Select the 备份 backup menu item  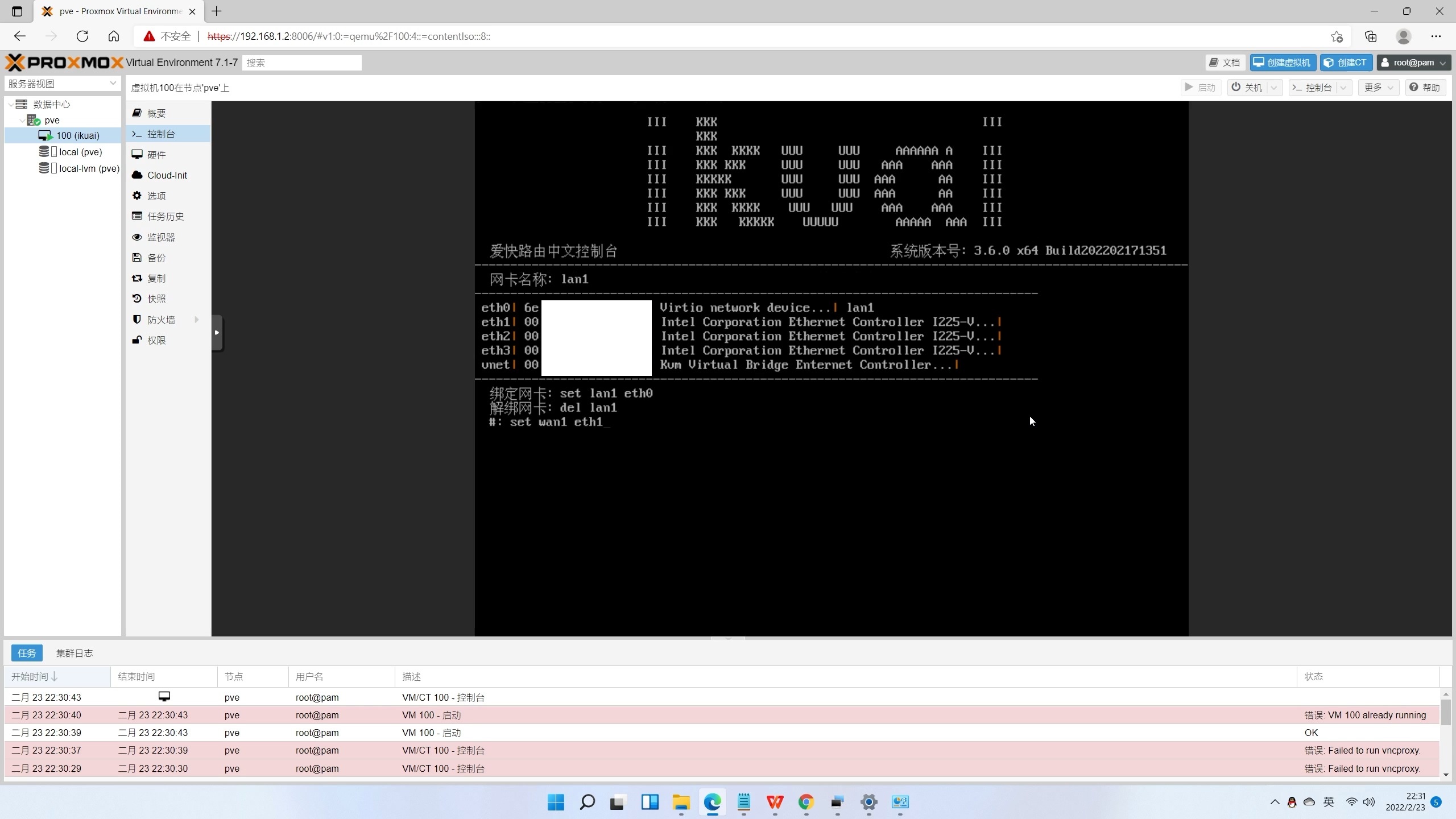(156, 258)
